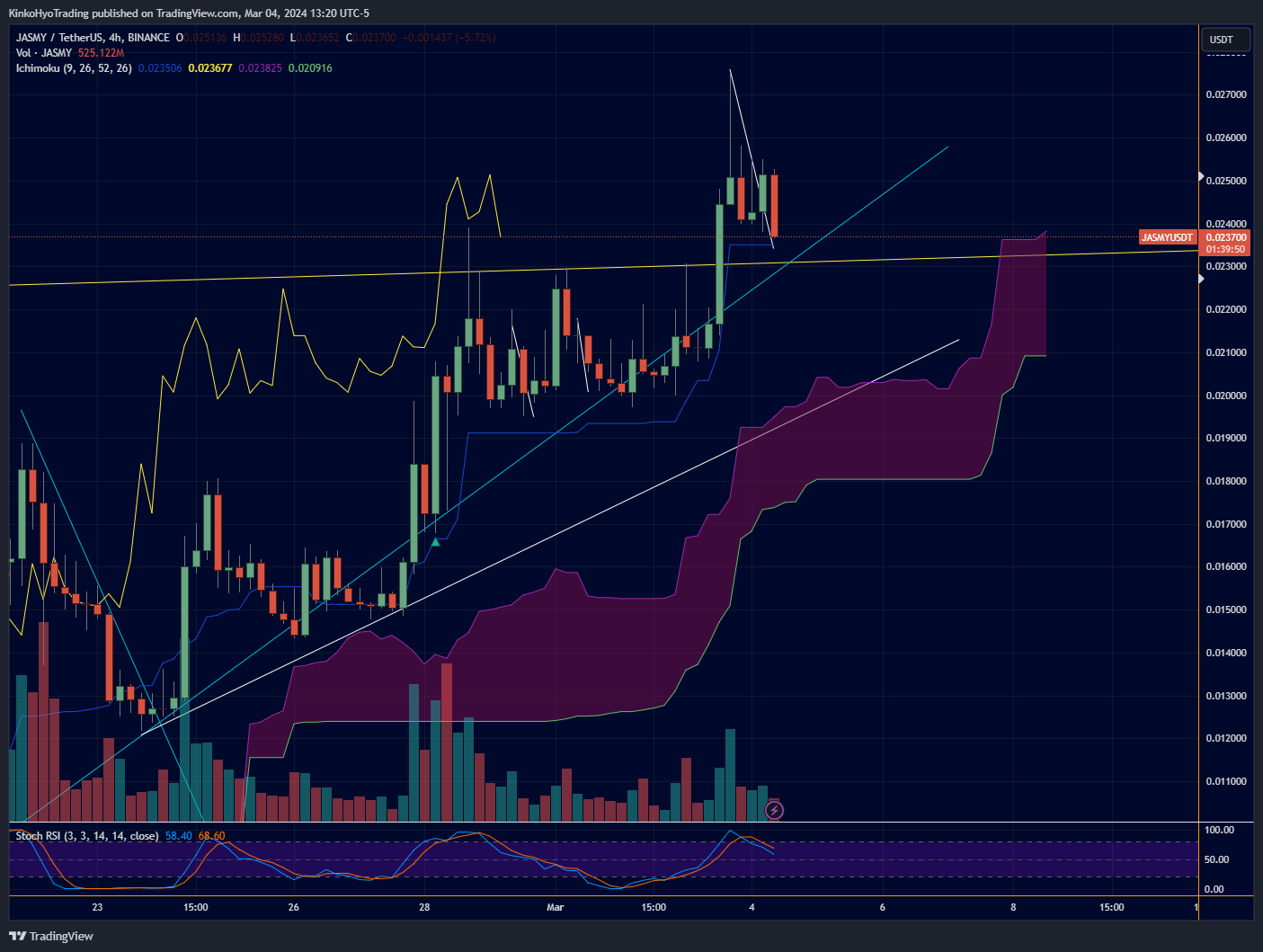The width and height of the screenshot is (1263, 952).
Task: Click Stoch RSI orange value 68.60
Action: click(211, 836)
